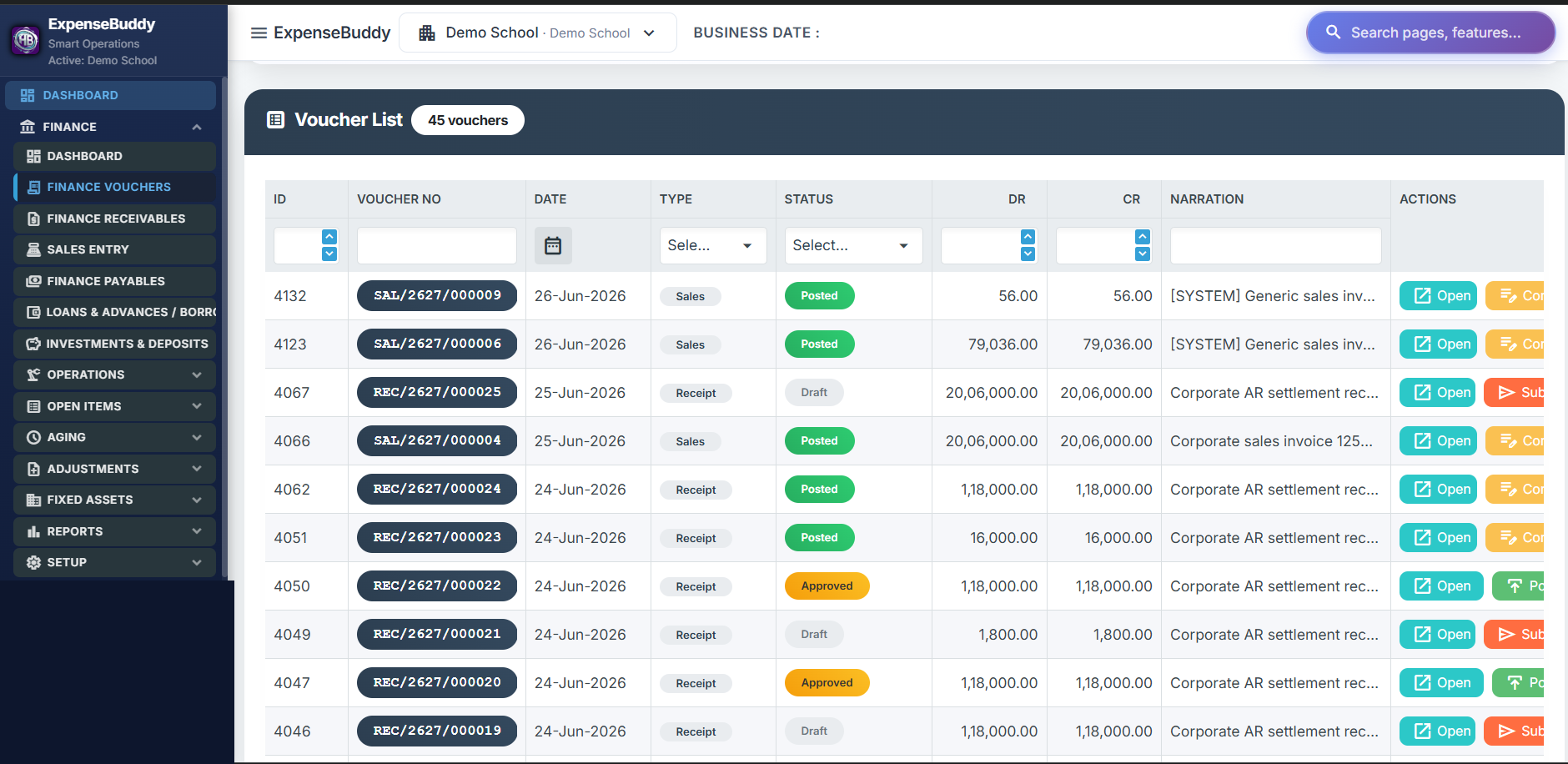The width and height of the screenshot is (1568, 764).
Task: Click the Investments & Deposits piggy icon
Action: pyautogui.click(x=33, y=344)
